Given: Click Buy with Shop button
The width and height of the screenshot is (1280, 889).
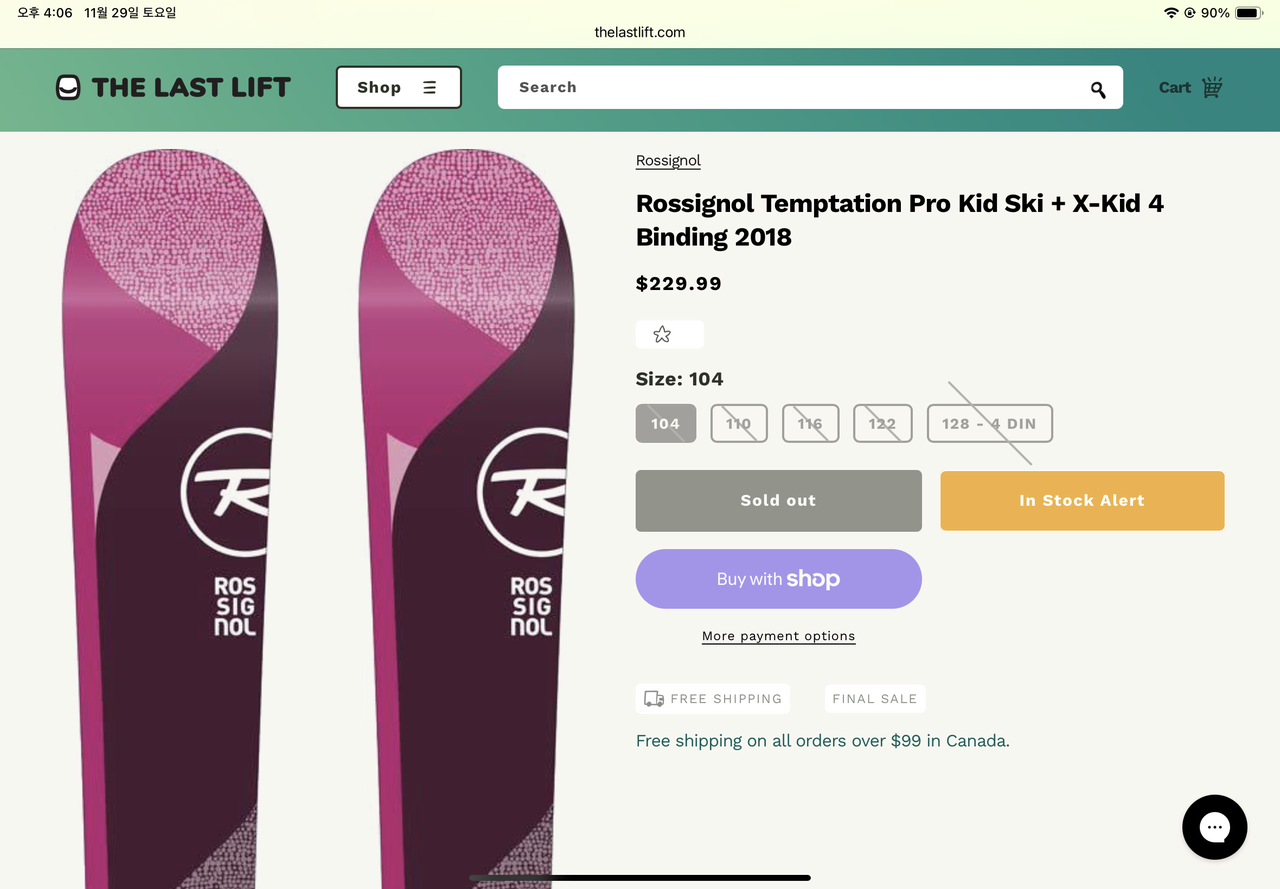Looking at the screenshot, I should coord(778,579).
